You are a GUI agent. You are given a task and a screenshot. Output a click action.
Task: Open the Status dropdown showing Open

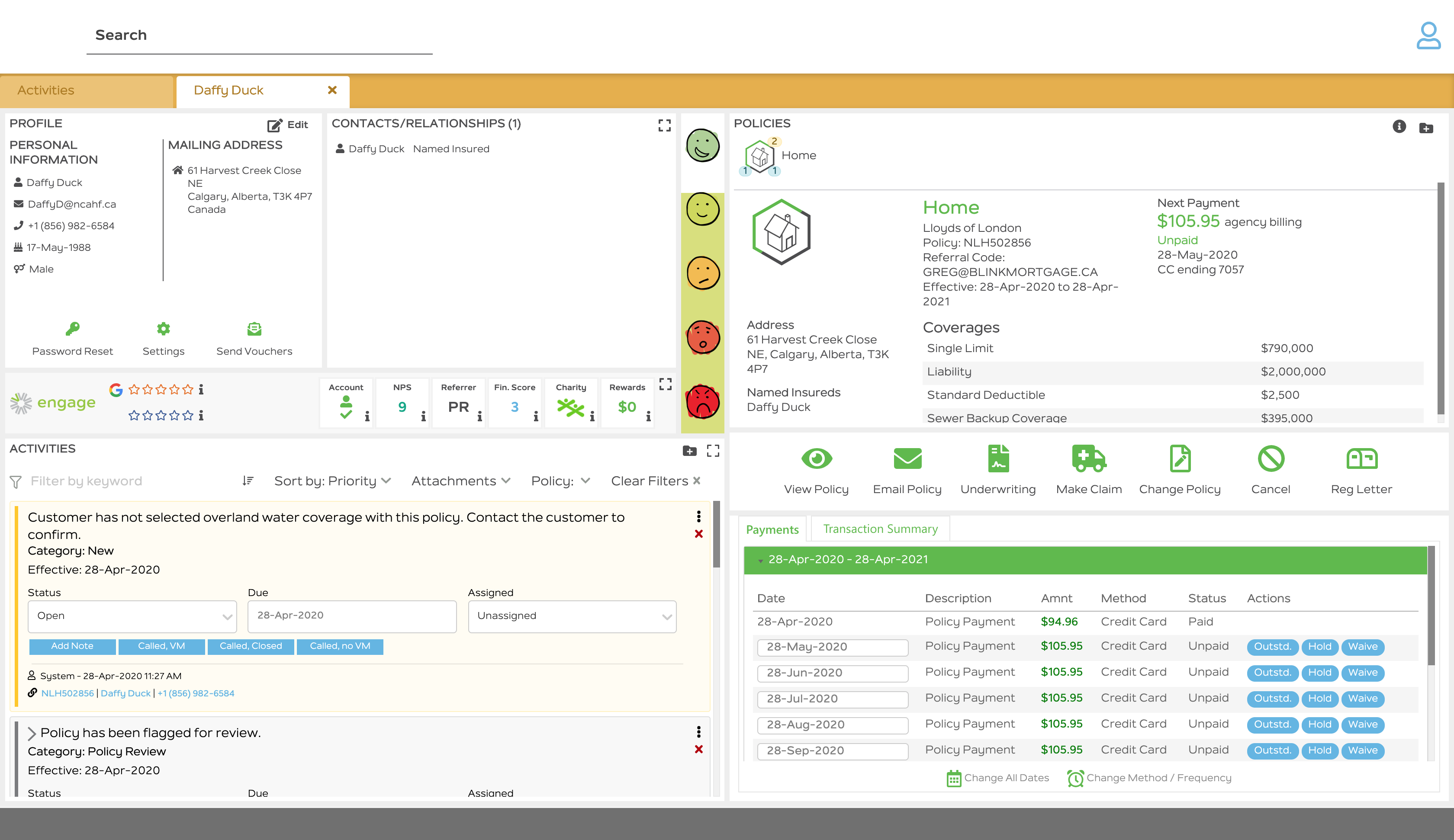click(x=132, y=616)
